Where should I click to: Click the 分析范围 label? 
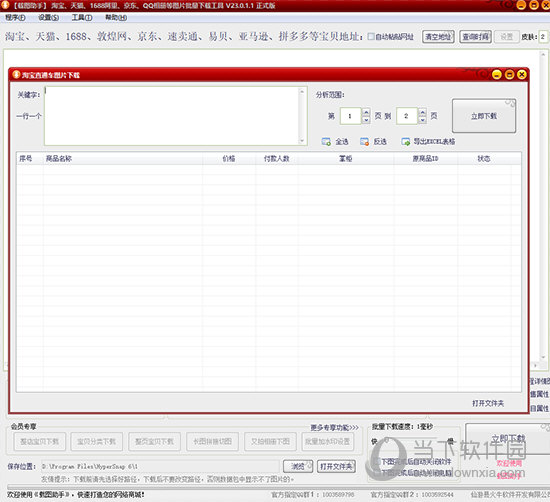tap(330, 95)
